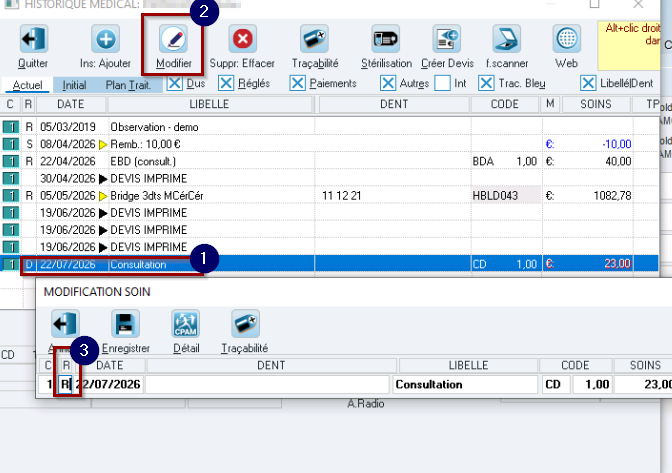
Task: Open CPAM Détail icon
Action: point(186,323)
